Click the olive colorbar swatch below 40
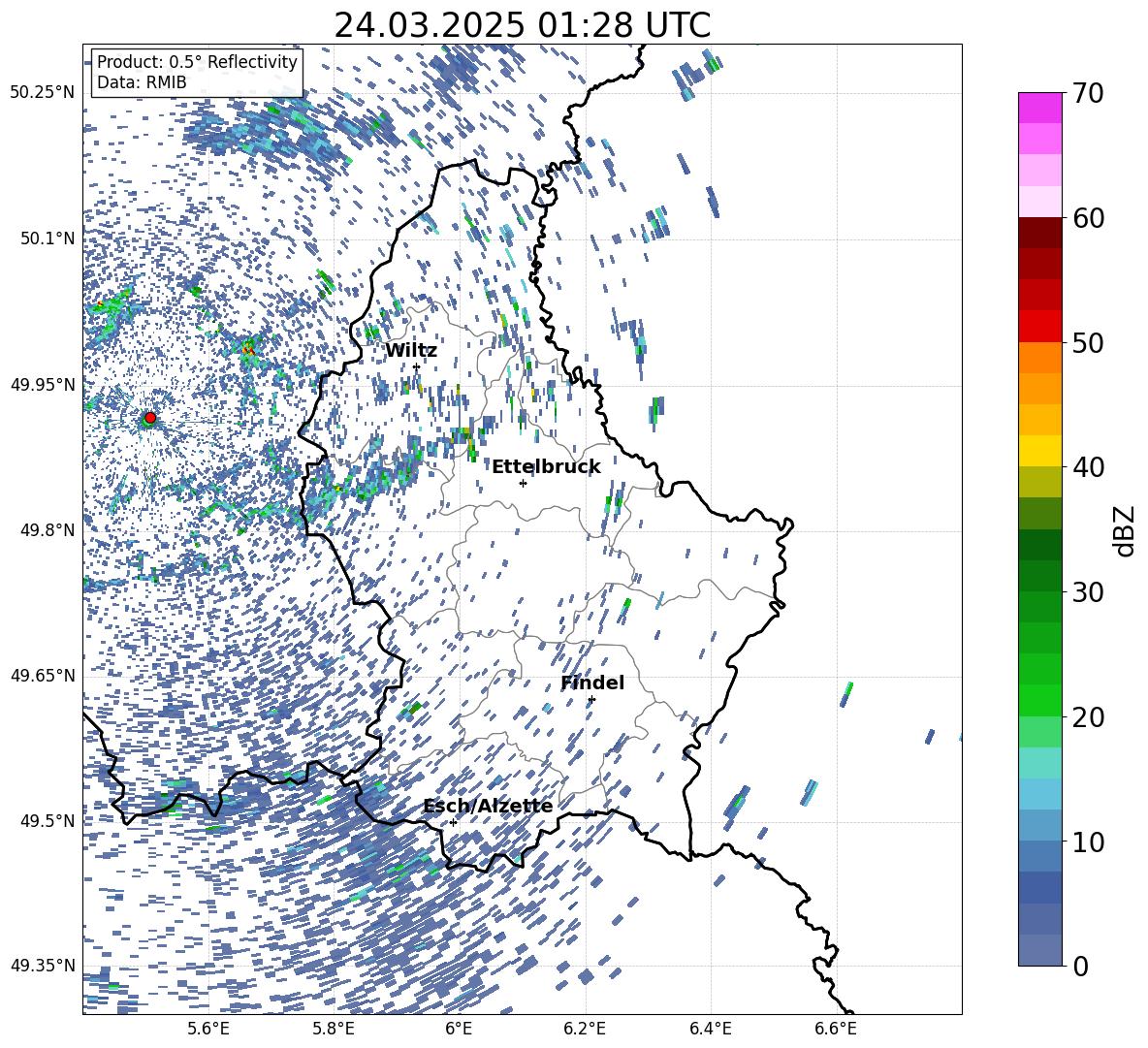 pos(1039,482)
